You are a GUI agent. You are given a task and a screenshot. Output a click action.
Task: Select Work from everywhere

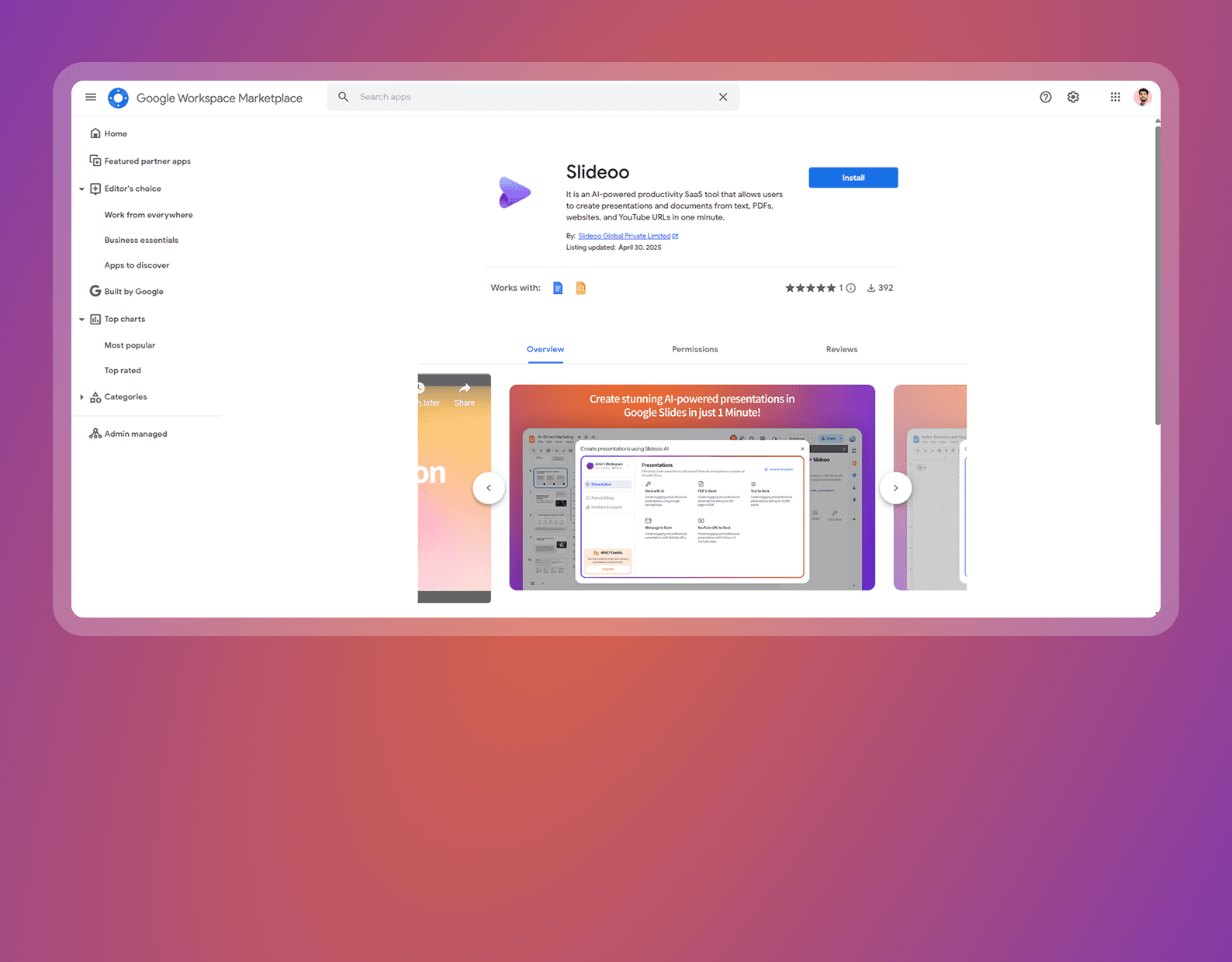pyautogui.click(x=148, y=215)
